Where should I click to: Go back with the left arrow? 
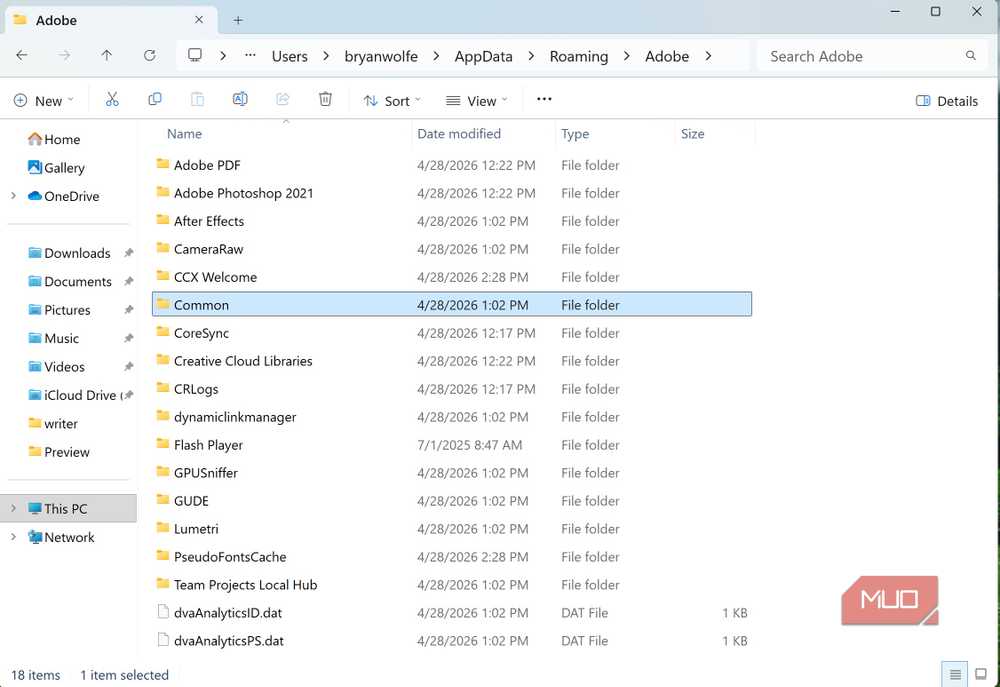click(x=22, y=56)
